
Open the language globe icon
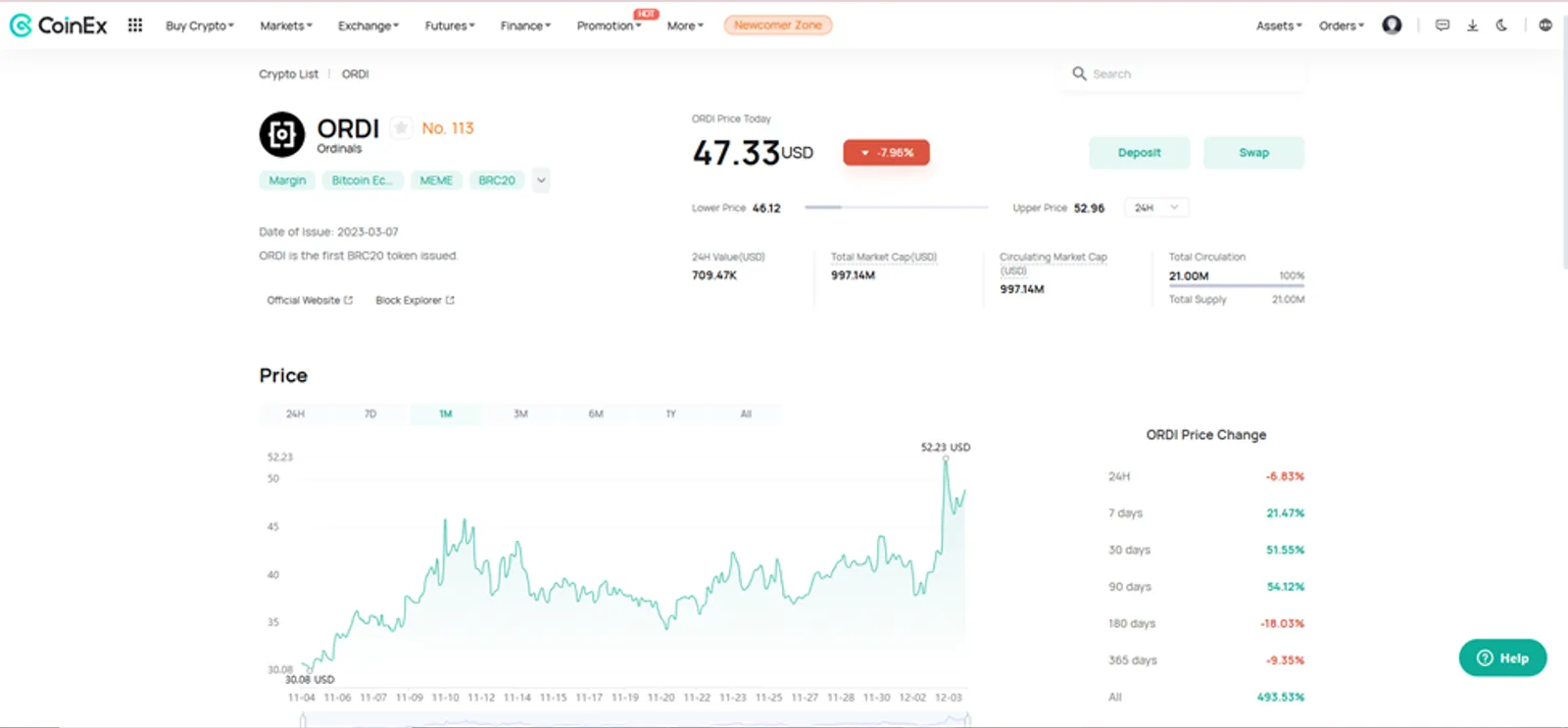[1545, 25]
